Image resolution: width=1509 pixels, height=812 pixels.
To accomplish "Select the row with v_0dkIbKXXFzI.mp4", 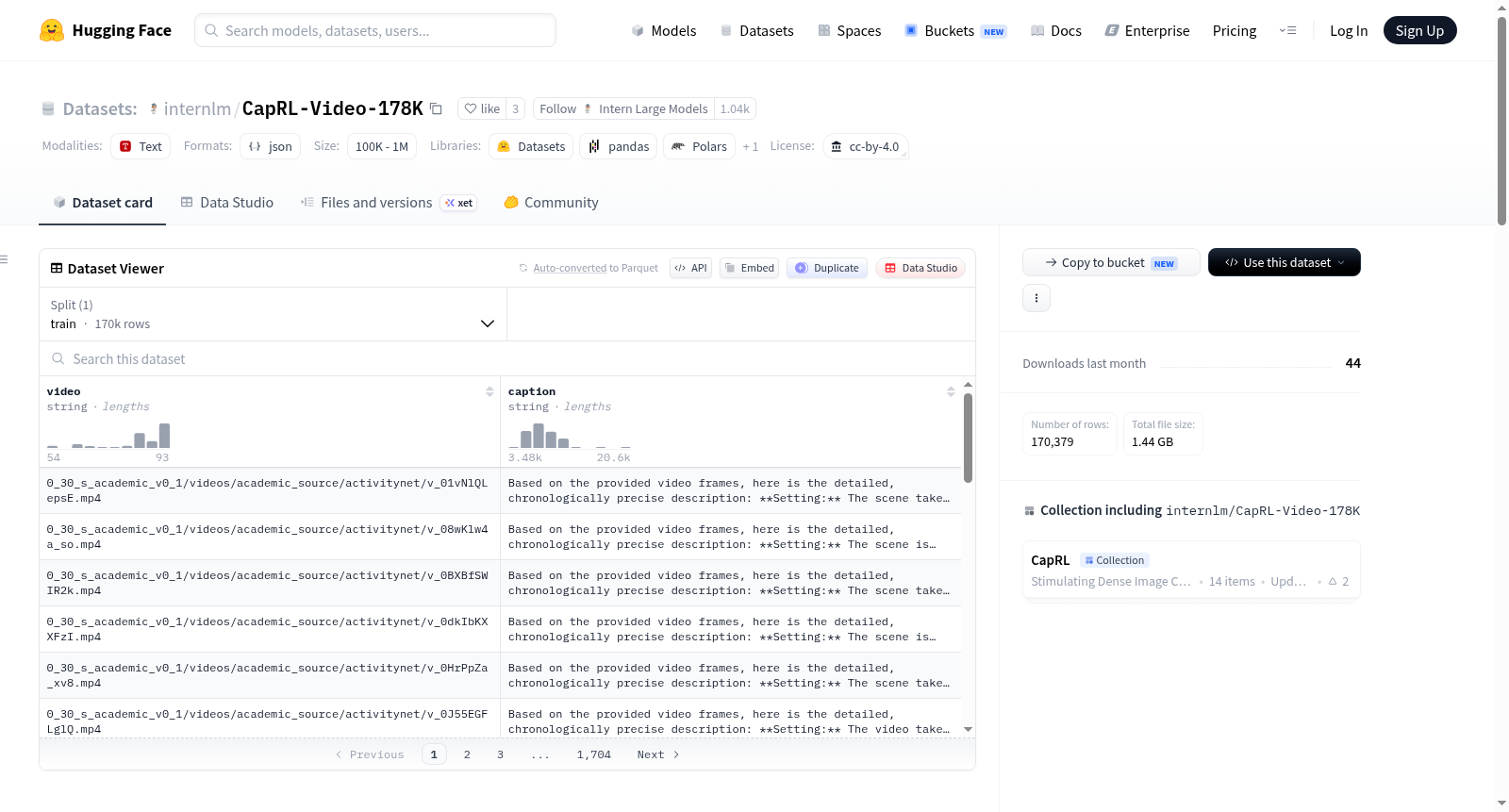I will (x=500, y=629).
